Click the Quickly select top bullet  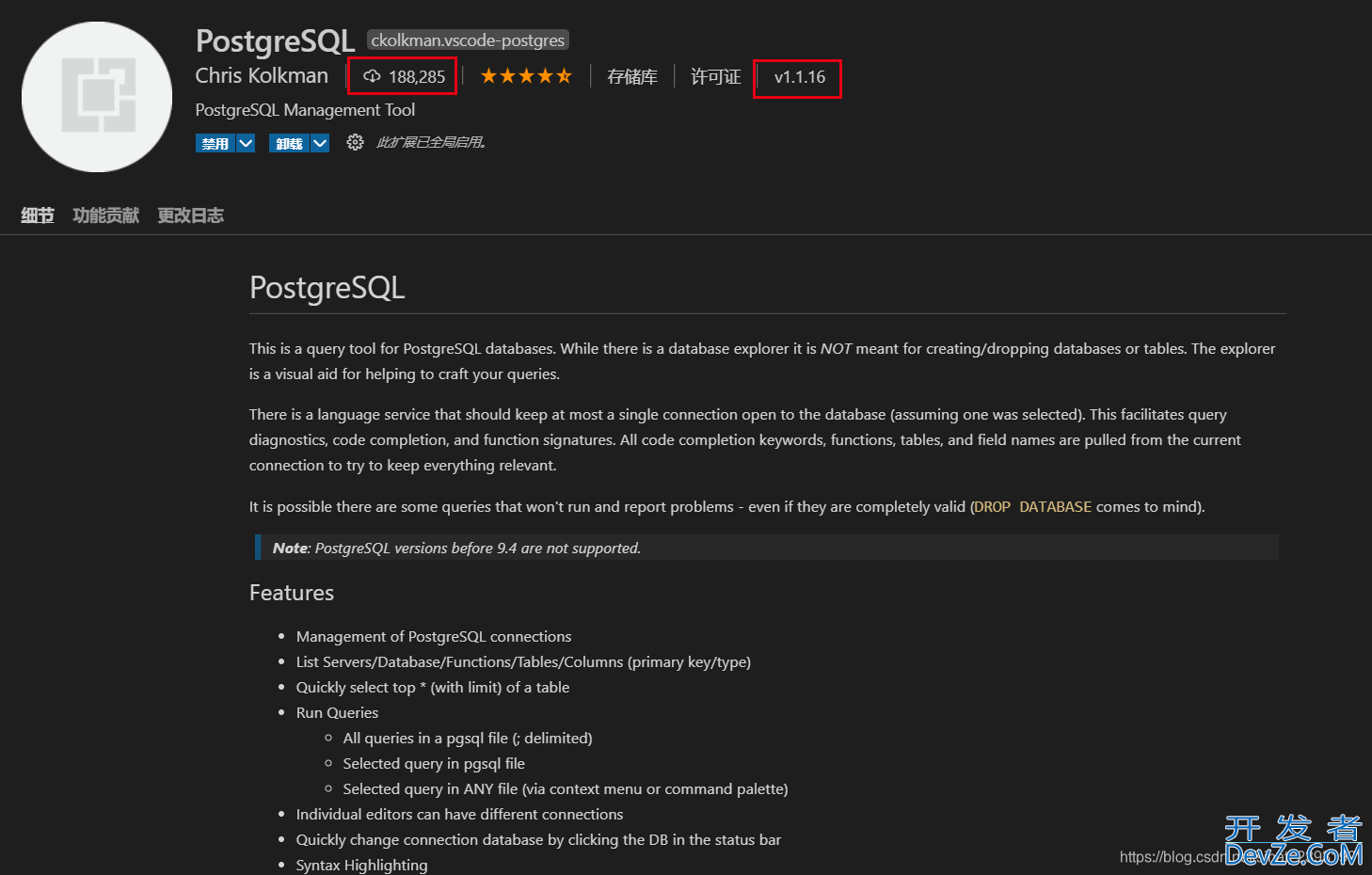(x=433, y=687)
